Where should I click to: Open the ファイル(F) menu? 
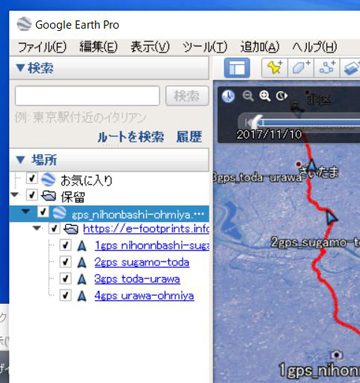[42, 47]
